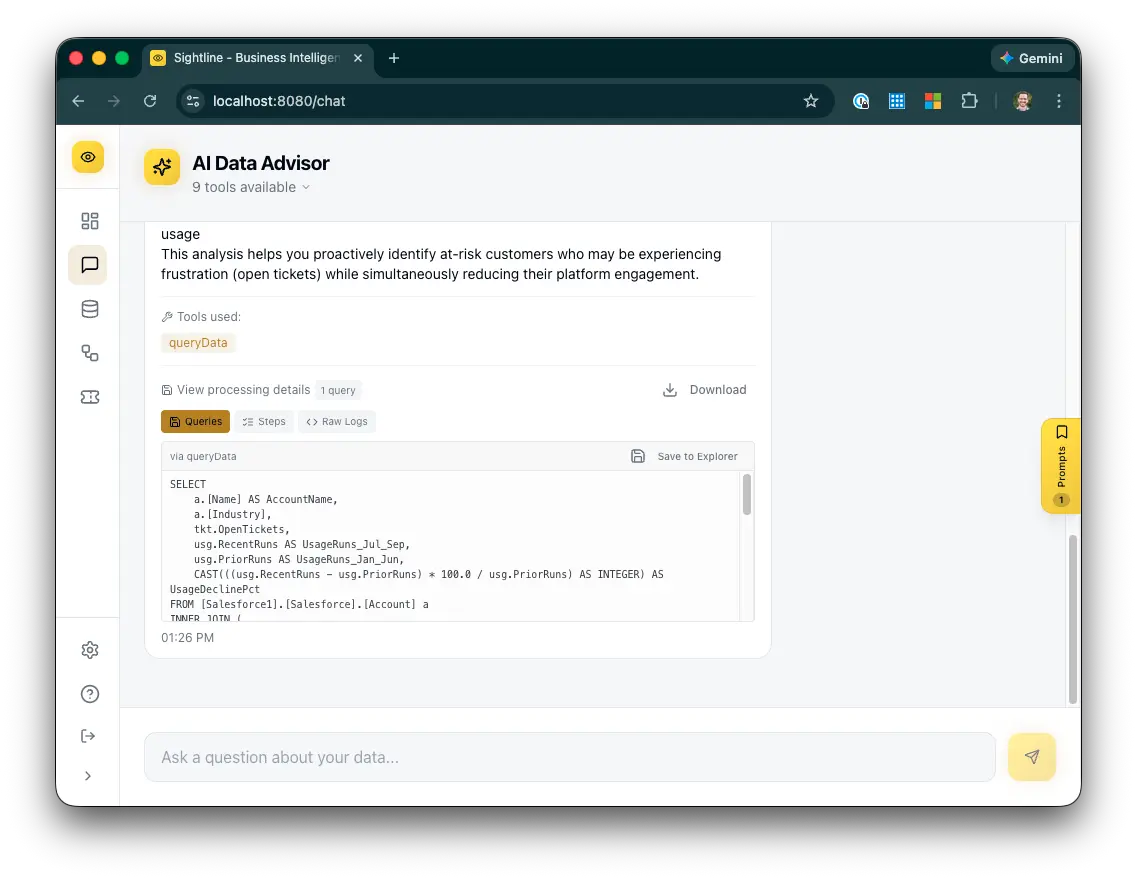Click the data model shapes sidebar icon

[x=90, y=353]
